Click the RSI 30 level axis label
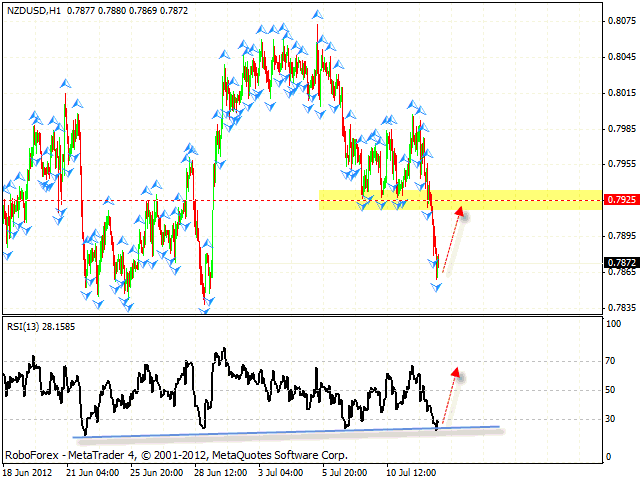640x480 pixels. [x=612, y=418]
